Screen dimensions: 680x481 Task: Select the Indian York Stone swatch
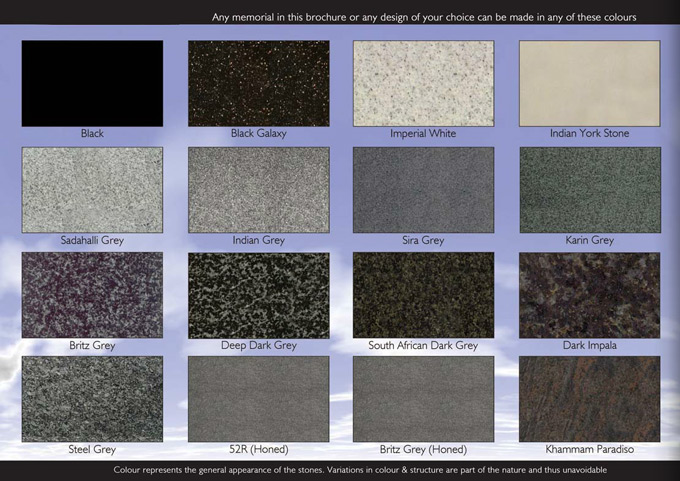(x=590, y=84)
